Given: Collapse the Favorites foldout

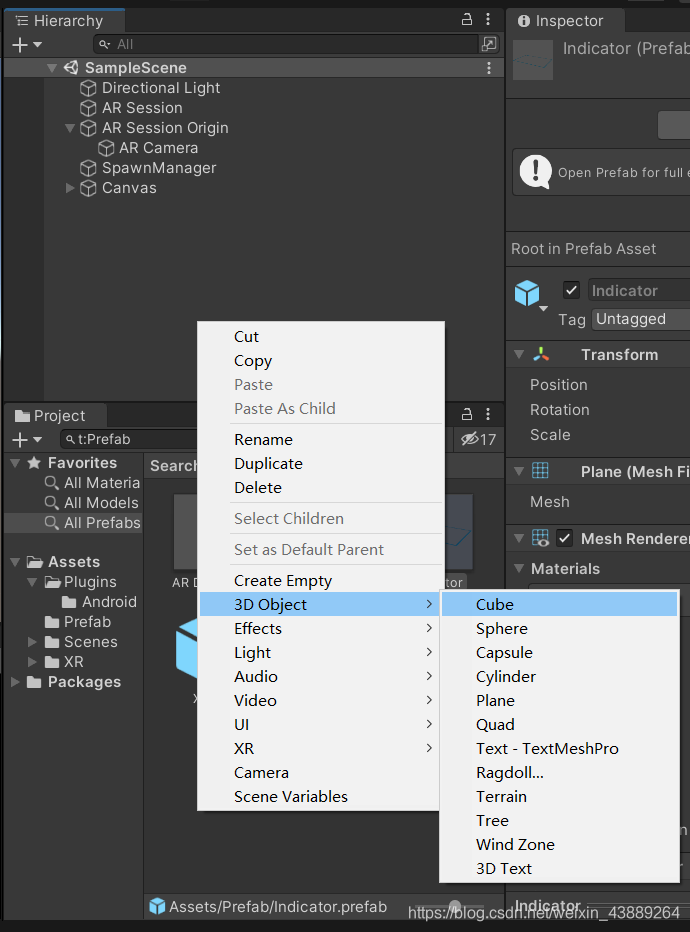Looking at the screenshot, I should [x=16, y=463].
